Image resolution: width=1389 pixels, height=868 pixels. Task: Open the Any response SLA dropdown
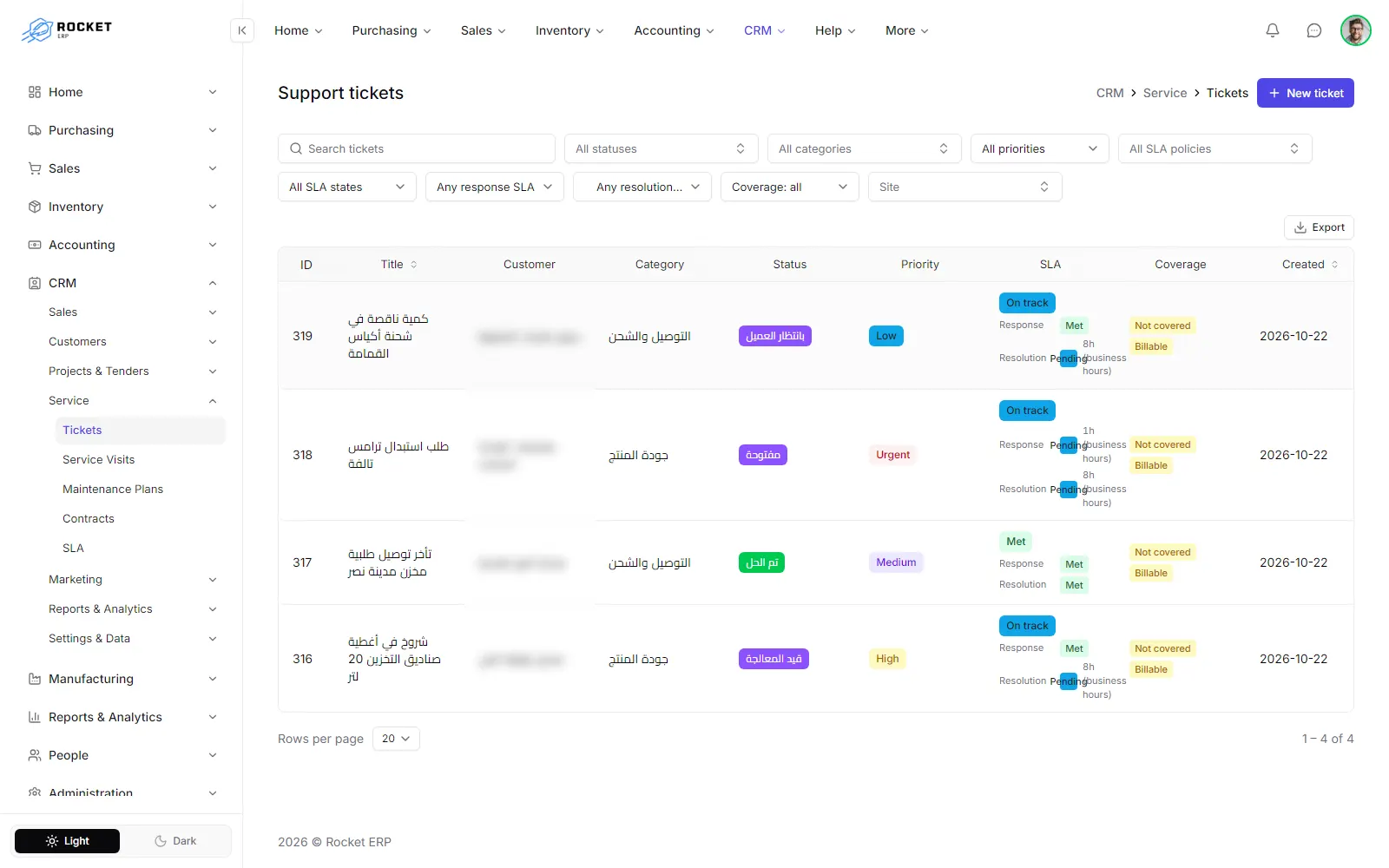(x=495, y=187)
